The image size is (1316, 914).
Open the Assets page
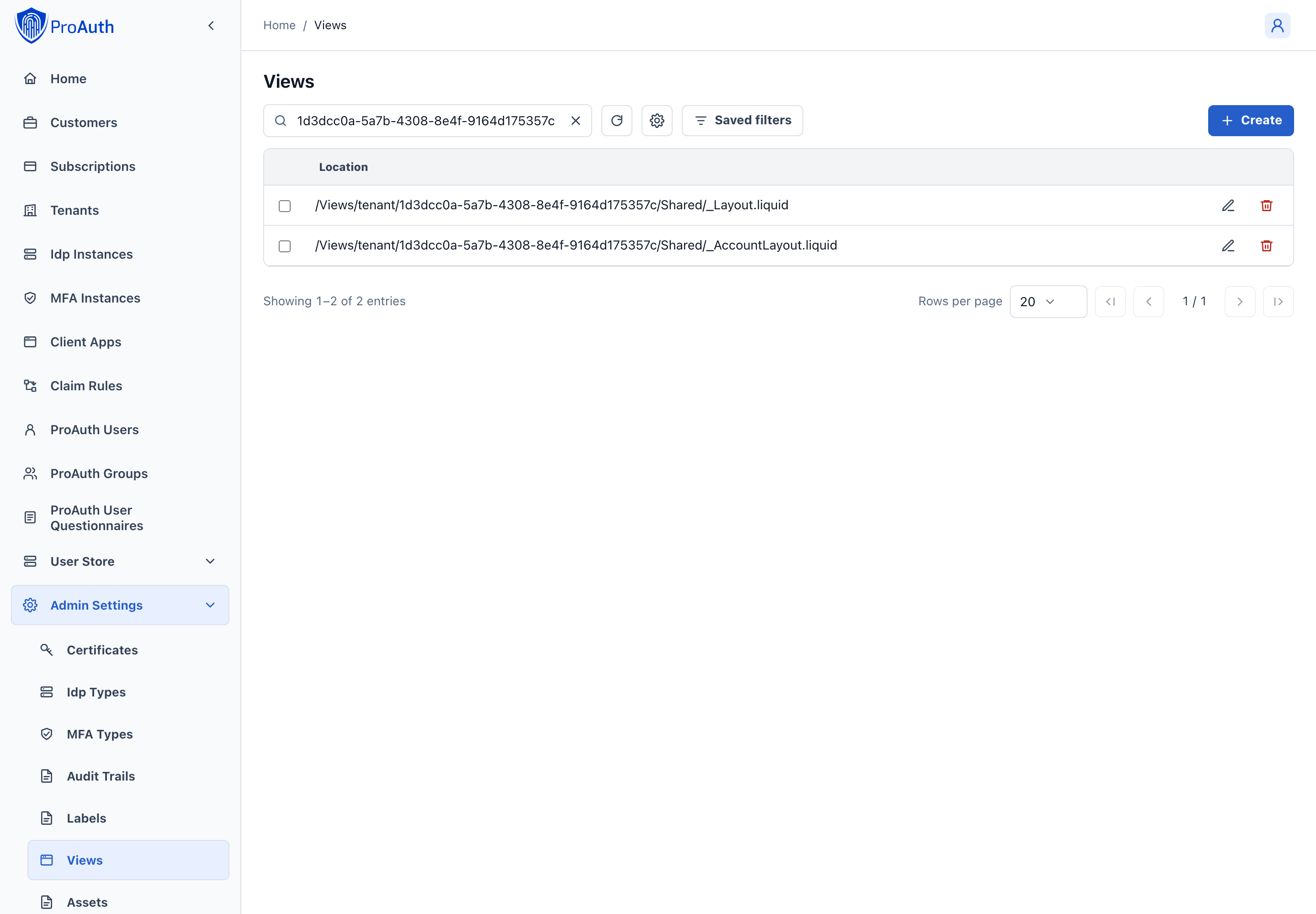click(x=128, y=902)
